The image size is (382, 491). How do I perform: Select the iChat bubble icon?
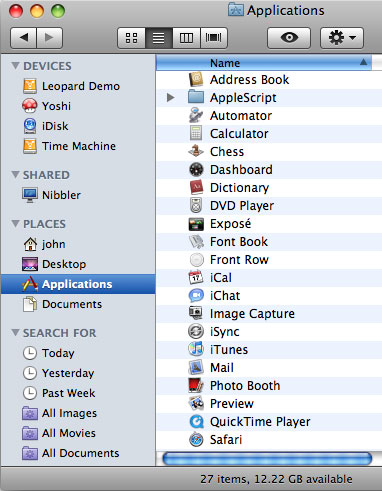[x=196, y=296]
